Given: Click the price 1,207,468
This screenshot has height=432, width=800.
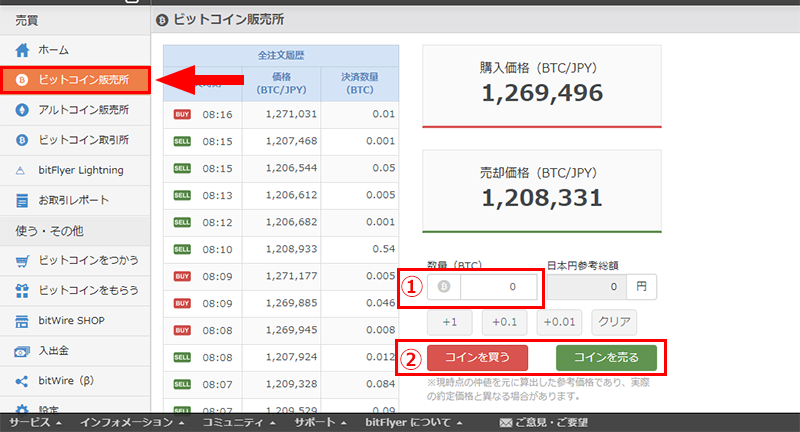Looking at the screenshot, I should point(291,141).
